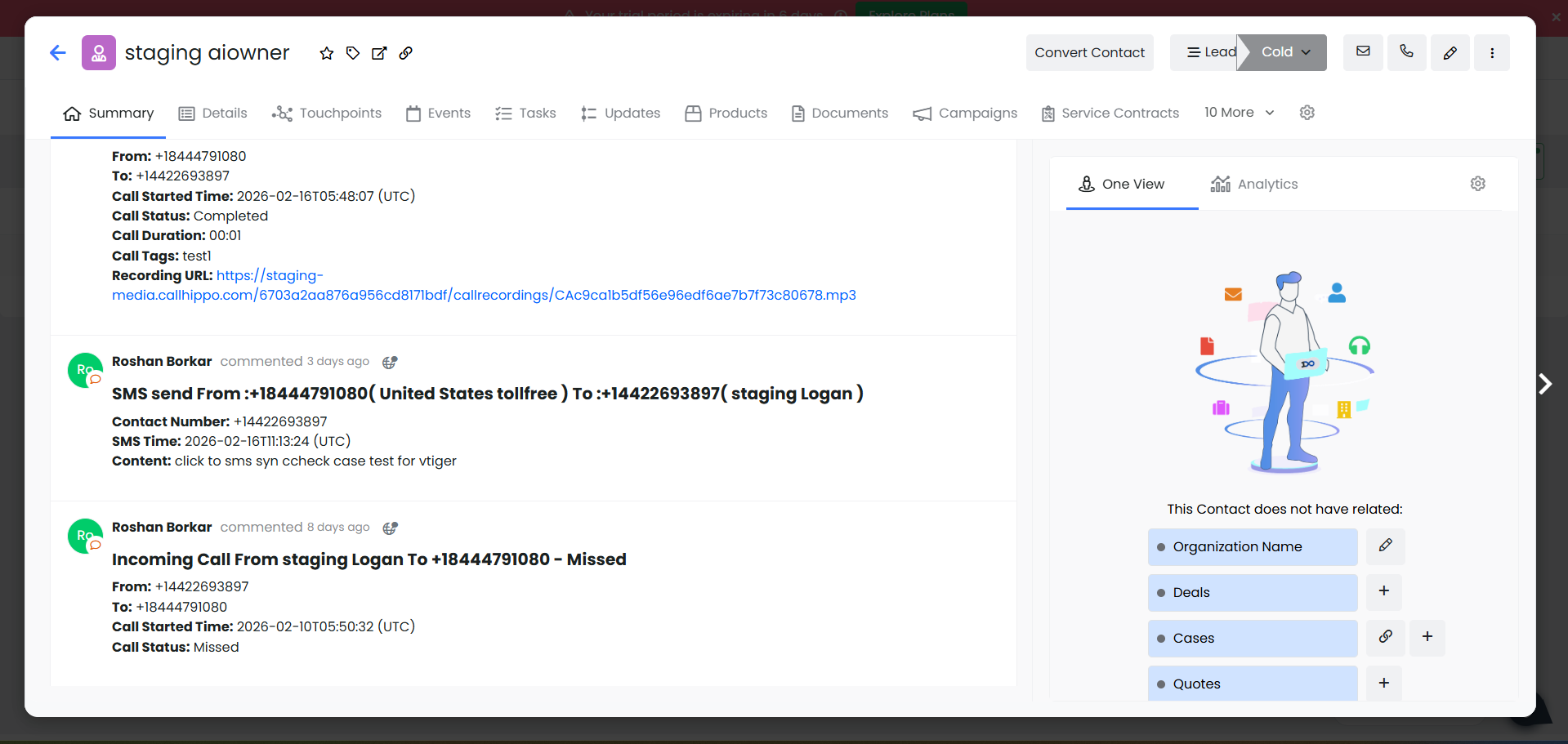Image resolution: width=1568 pixels, height=744 pixels.
Task: Click globe icon on 3 days ago comment
Action: pyautogui.click(x=391, y=362)
